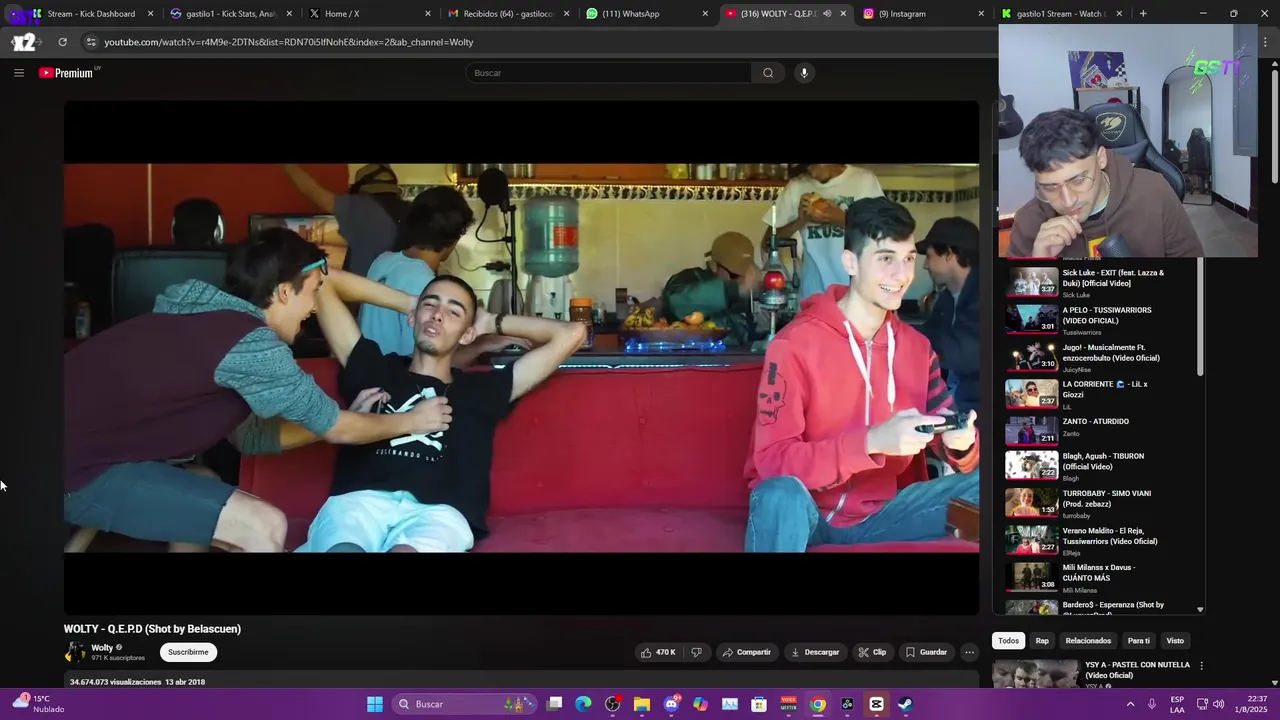Open the Wolty channel name link
Viewport: 1280px width, 720px height.
click(x=102, y=648)
